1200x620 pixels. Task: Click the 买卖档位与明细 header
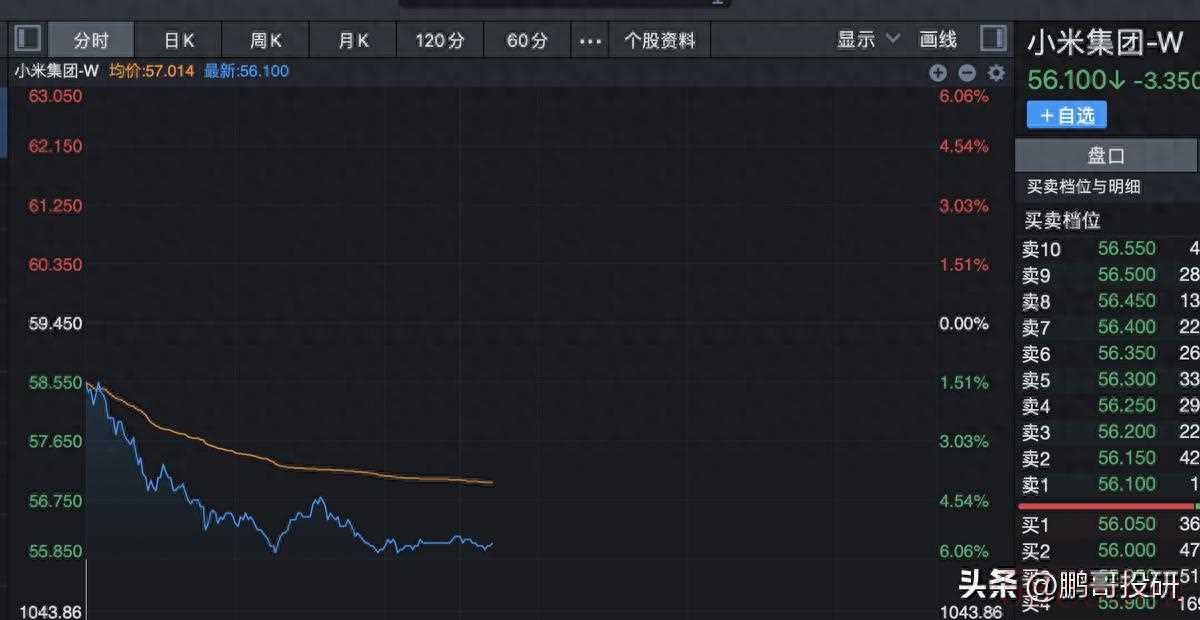coord(1084,187)
